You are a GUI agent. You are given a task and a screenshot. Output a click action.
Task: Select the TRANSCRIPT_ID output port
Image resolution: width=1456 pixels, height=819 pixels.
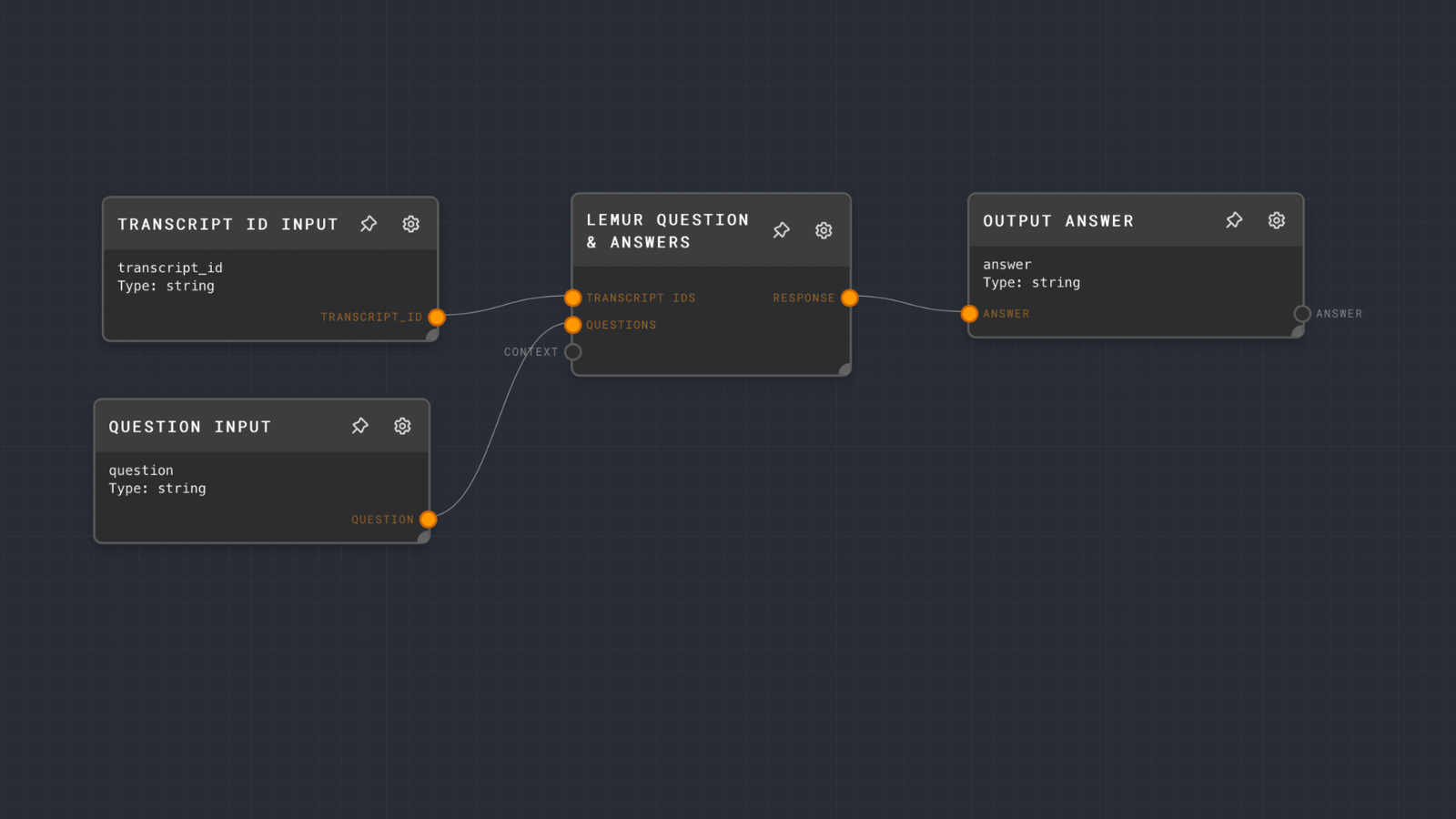(x=437, y=318)
